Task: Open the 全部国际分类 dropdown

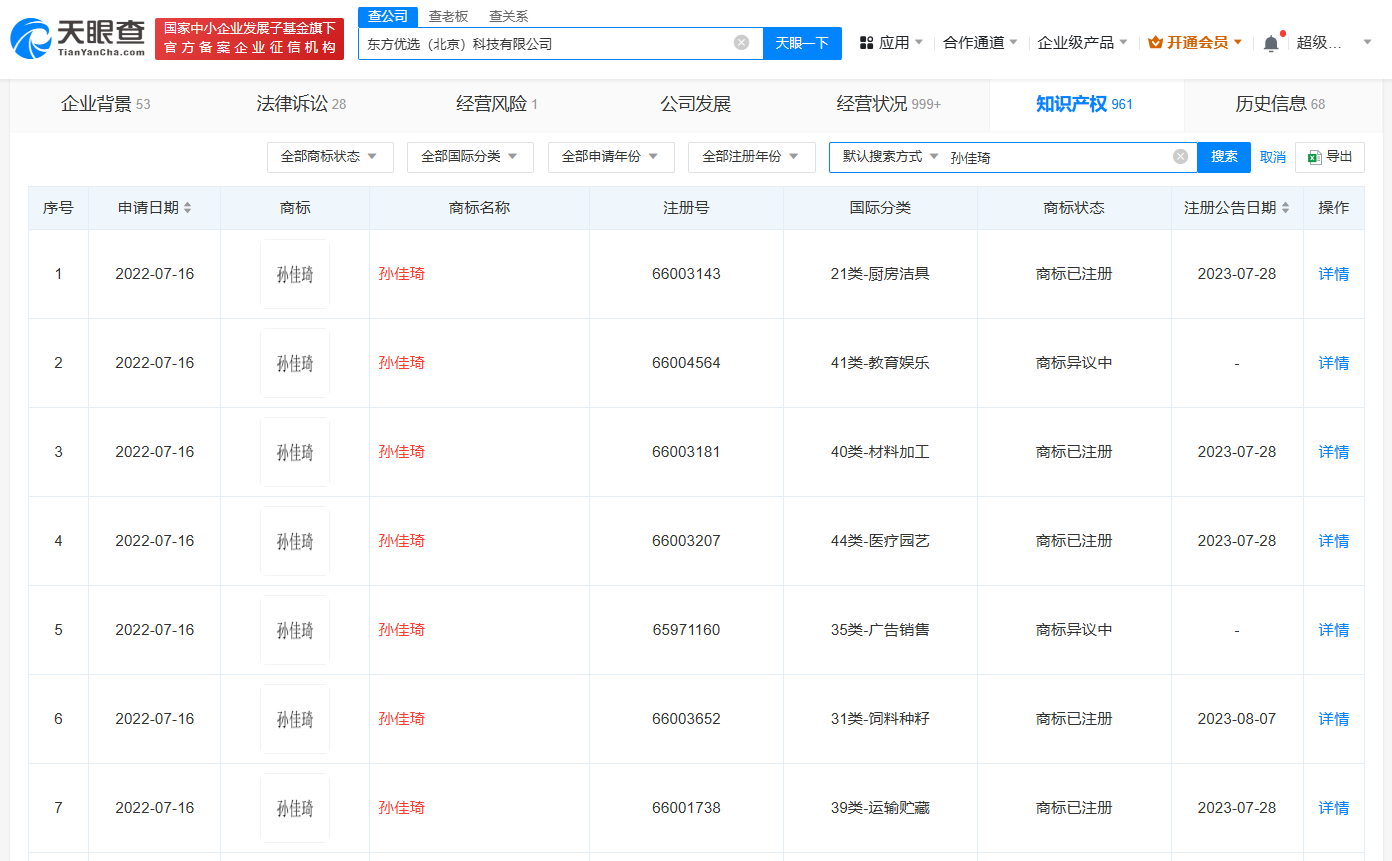Action: coord(470,157)
